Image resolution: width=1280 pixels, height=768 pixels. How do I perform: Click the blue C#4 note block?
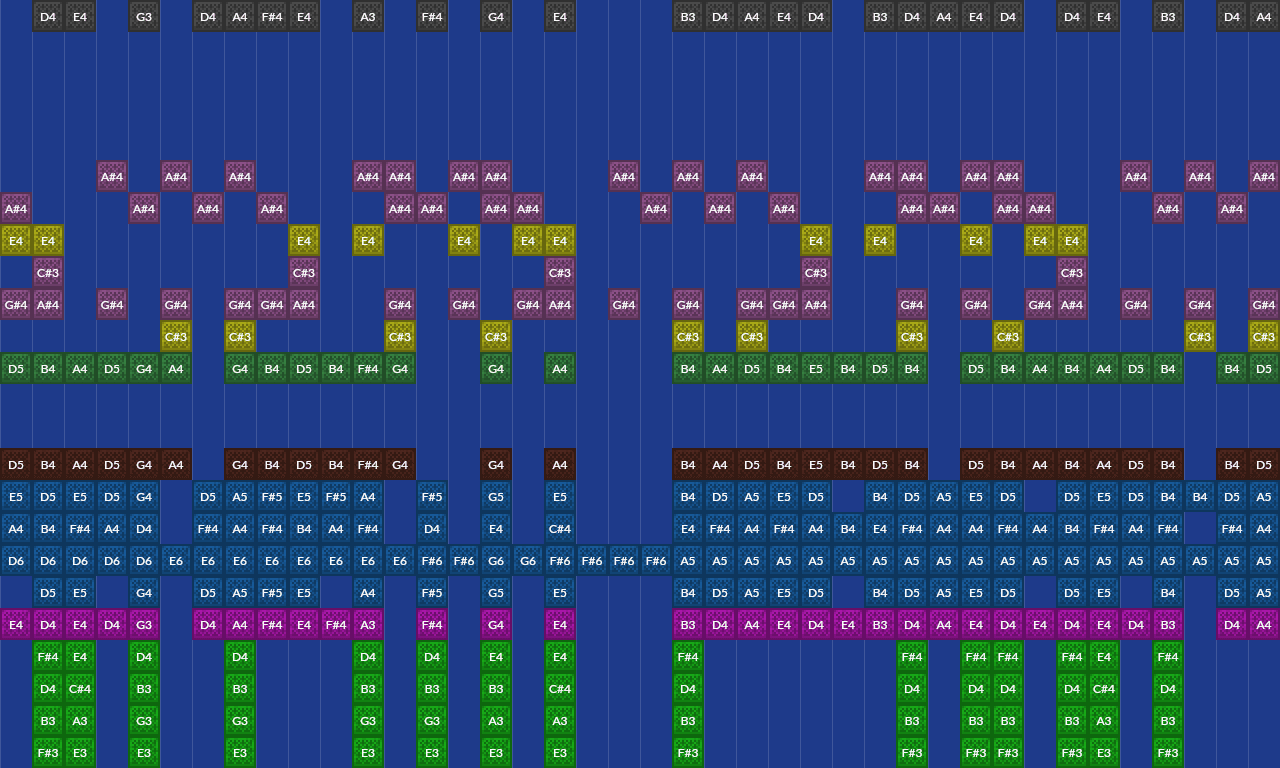[560, 528]
